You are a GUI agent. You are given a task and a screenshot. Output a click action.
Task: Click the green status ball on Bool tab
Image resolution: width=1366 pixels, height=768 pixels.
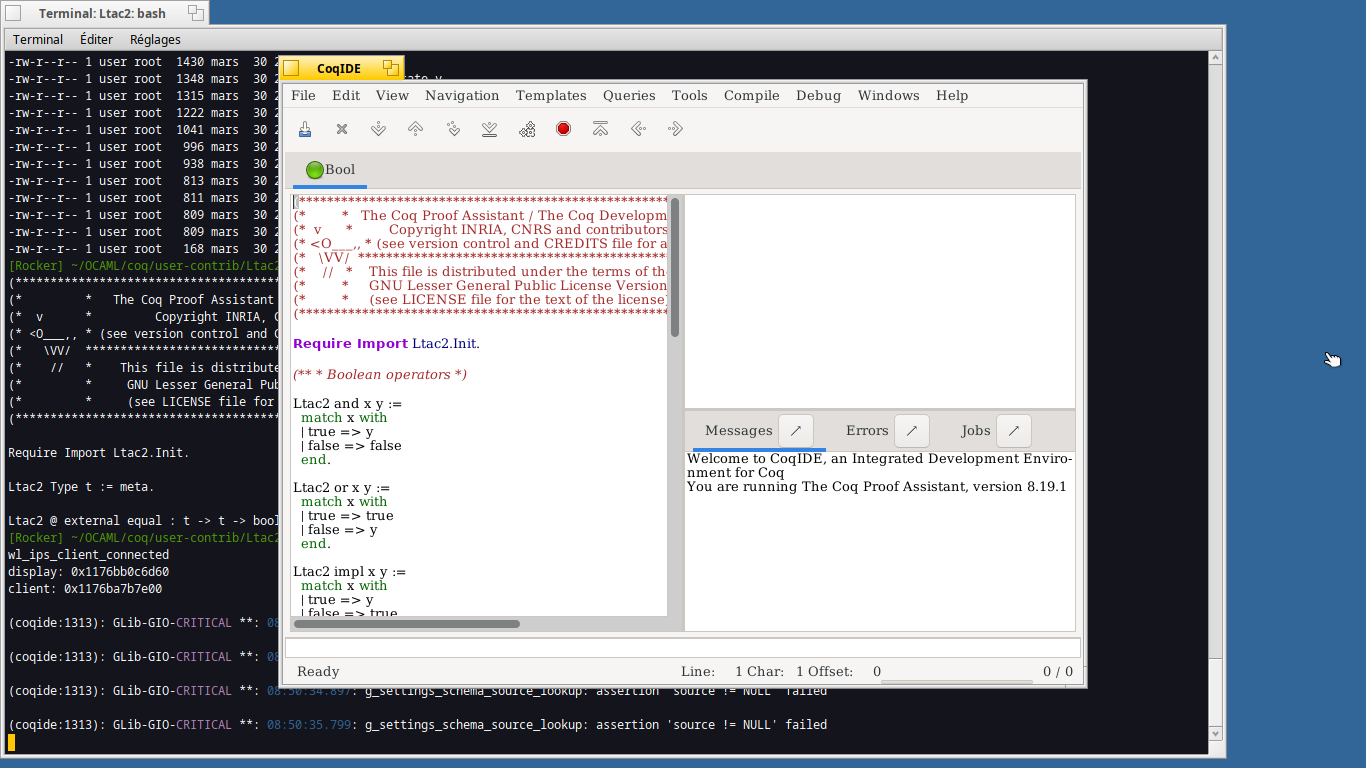(x=314, y=170)
